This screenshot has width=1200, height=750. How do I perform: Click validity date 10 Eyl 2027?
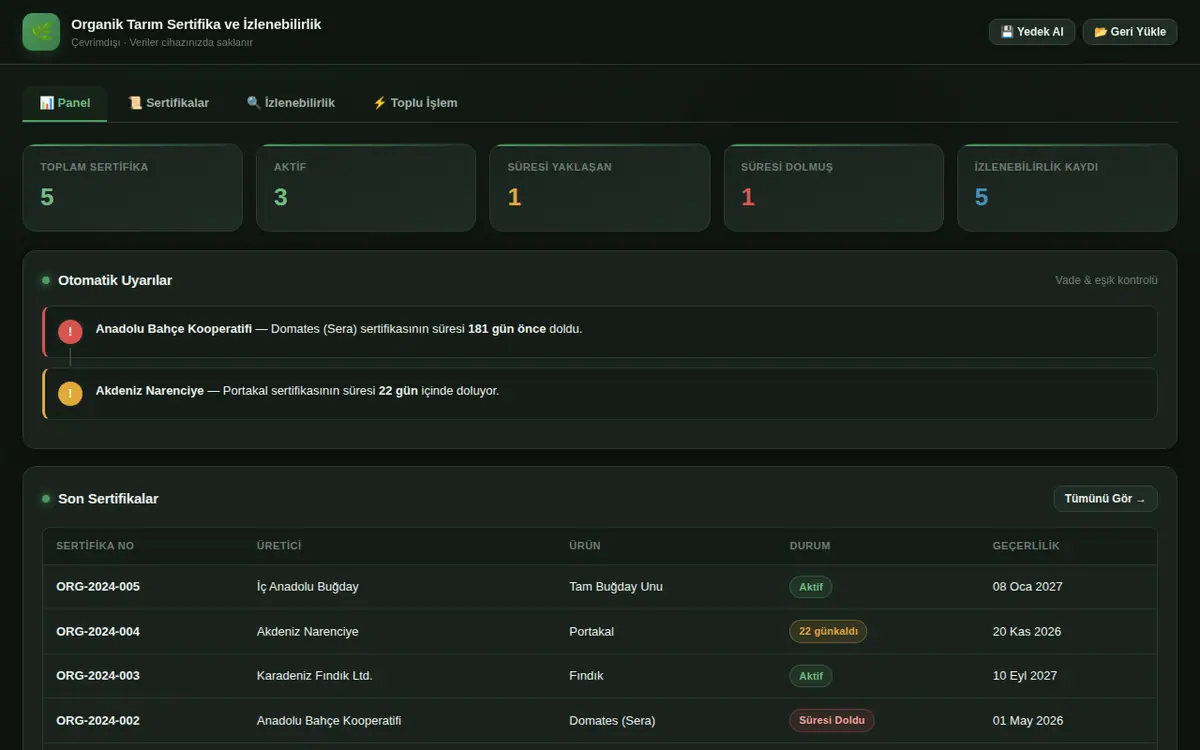[x=1025, y=676]
